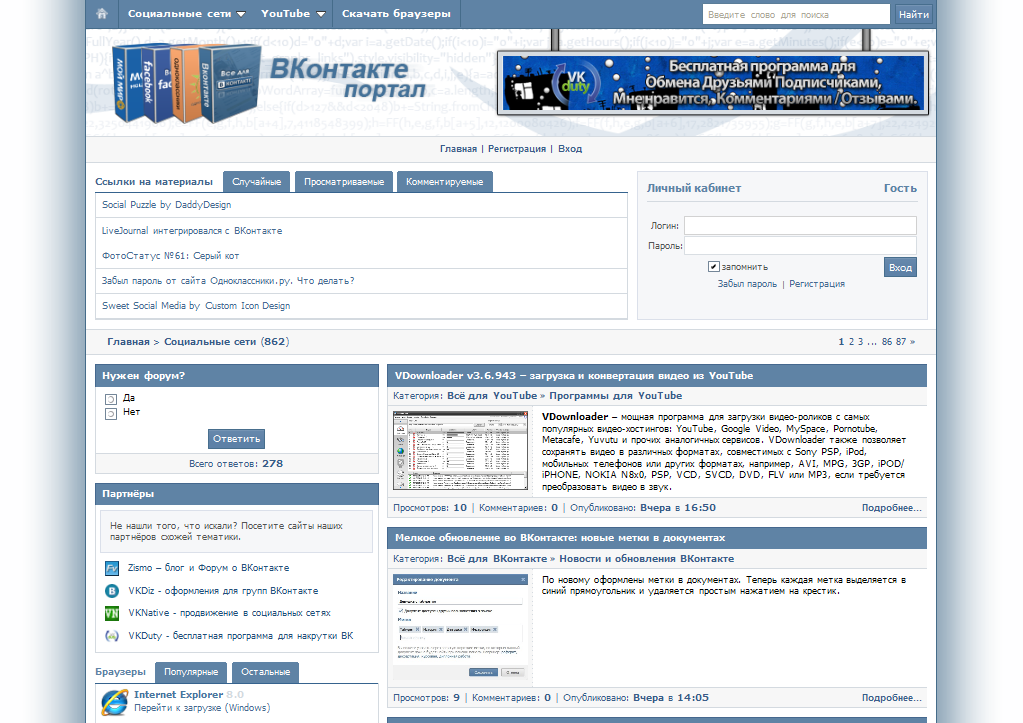This screenshot has height=723, width=1023.
Task: Open the VDownloader screenshot thumbnail
Action: point(461,450)
